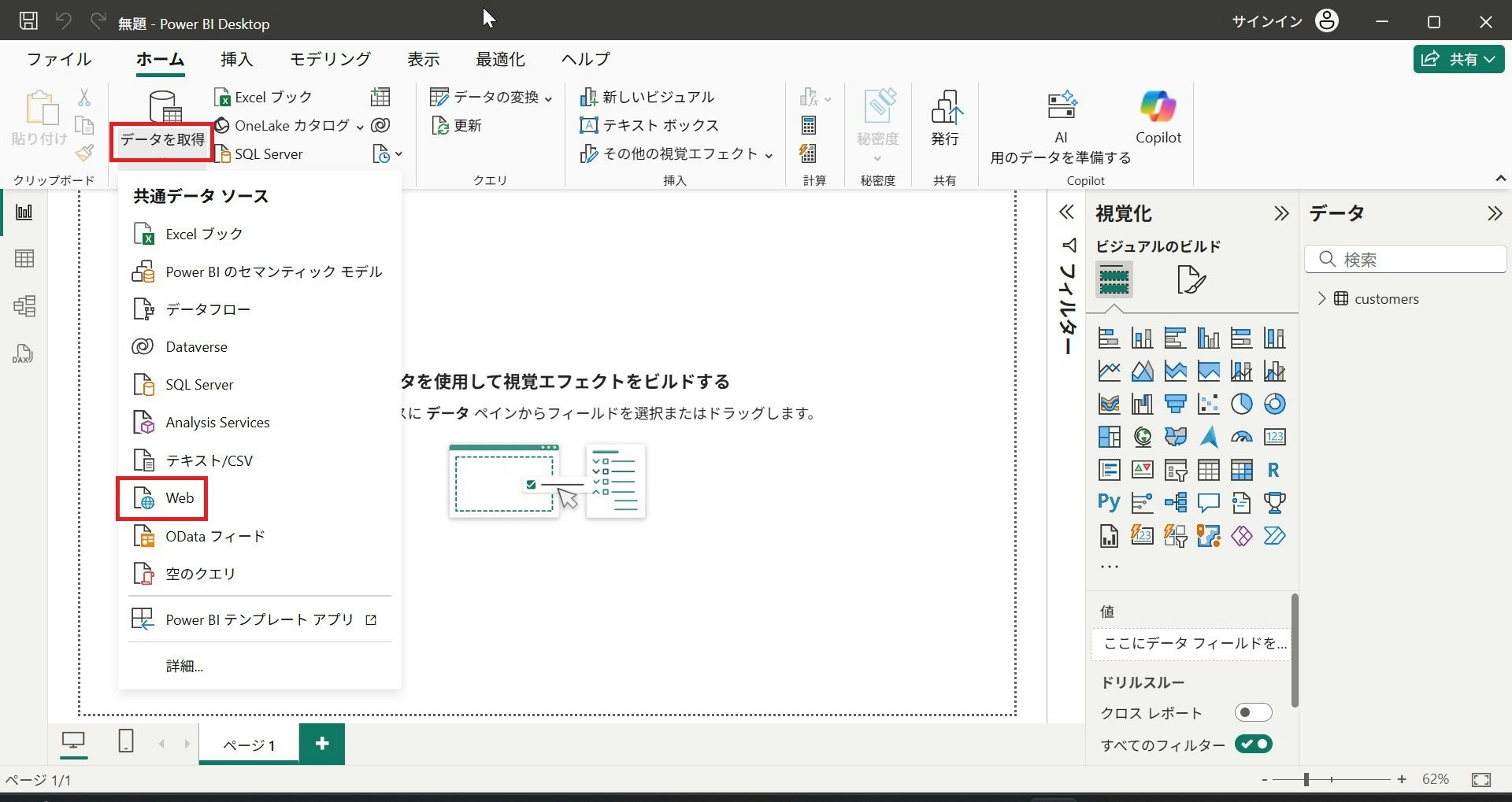Pick the scatter chart visual
The height and width of the screenshot is (802, 1512).
1208,404
